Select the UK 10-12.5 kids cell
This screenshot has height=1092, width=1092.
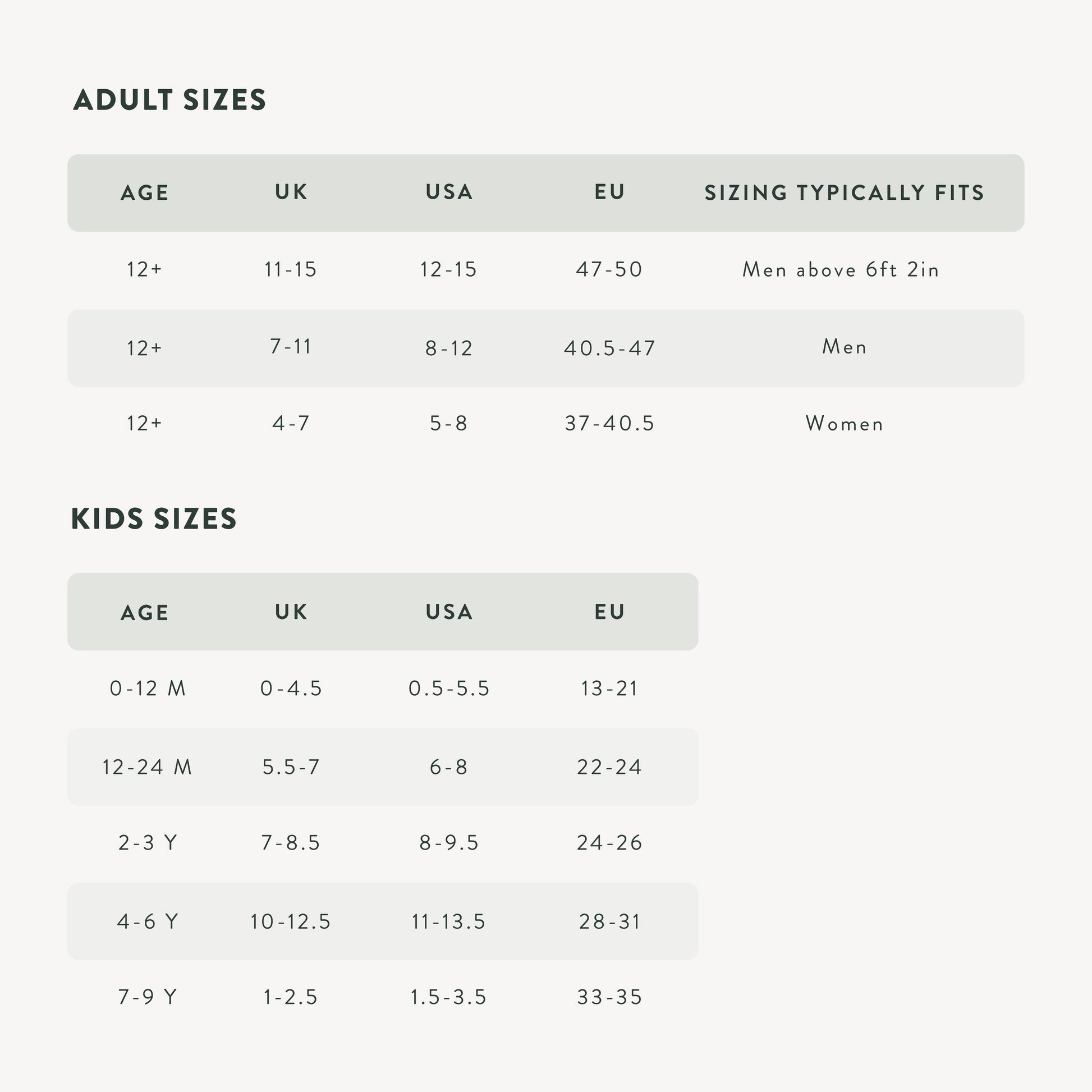coord(291,921)
